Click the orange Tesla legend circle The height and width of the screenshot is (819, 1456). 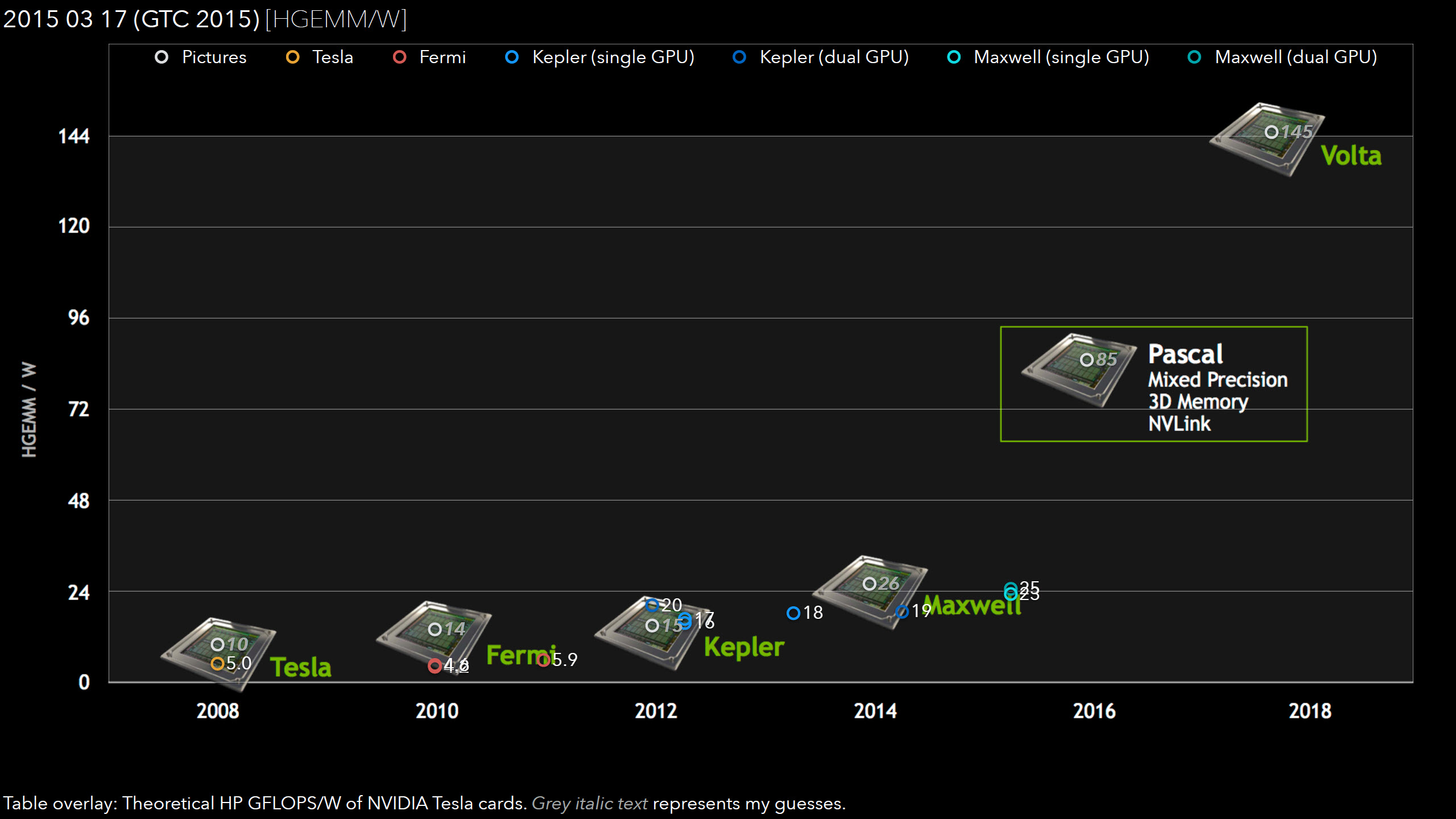[292, 57]
